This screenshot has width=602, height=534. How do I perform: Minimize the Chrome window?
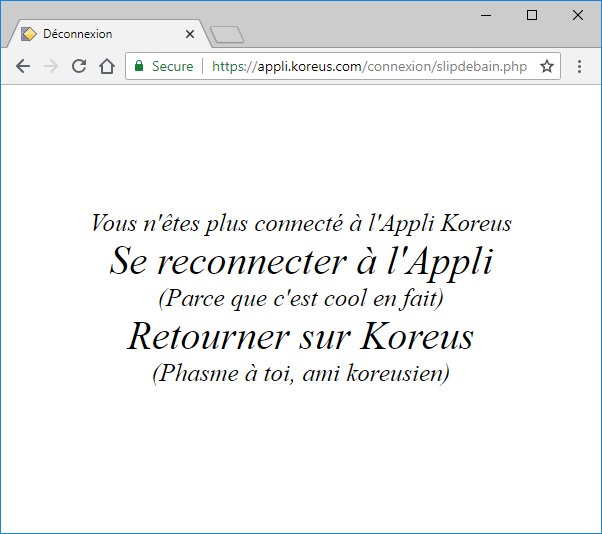pos(486,14)
